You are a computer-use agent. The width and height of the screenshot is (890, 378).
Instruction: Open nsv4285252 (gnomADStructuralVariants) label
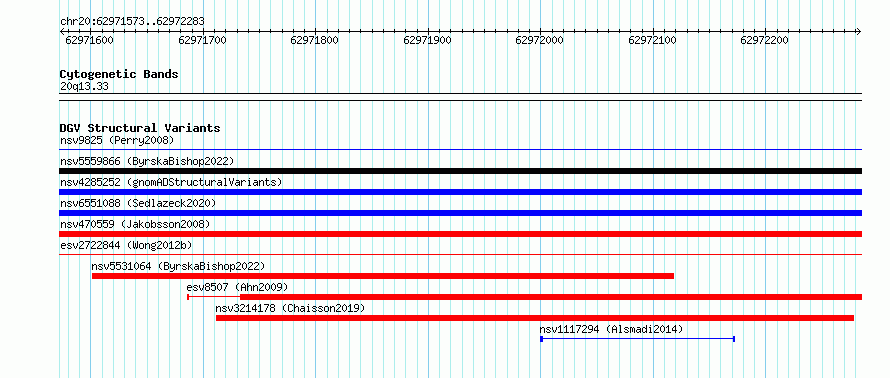[171, 182]
